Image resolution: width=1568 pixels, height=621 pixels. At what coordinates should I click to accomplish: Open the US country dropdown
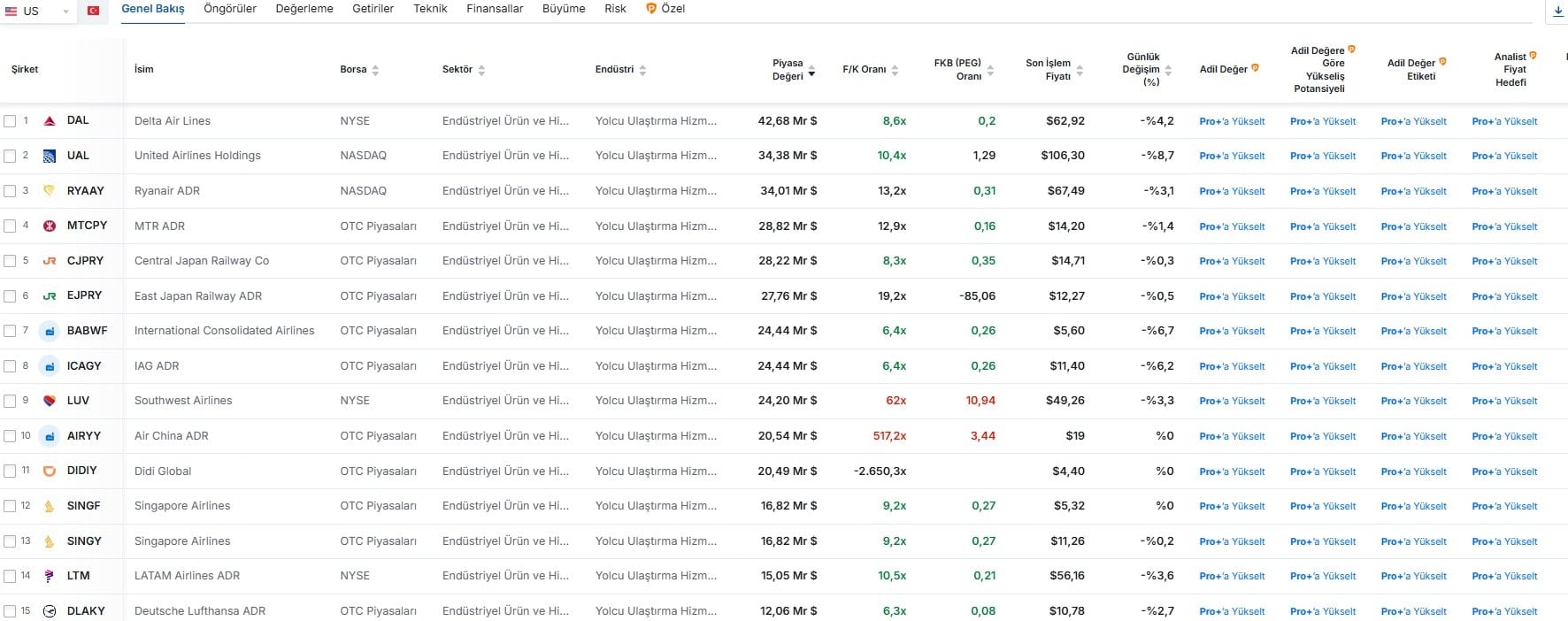[x=39, y=11]
